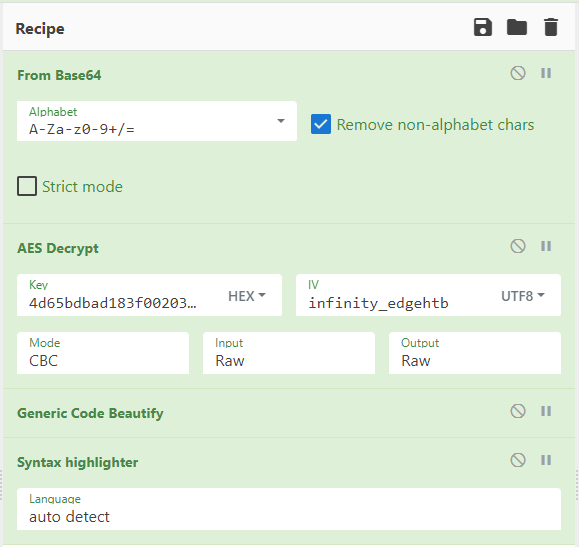Image resolution: width=579 pixels, height=547 pixels.
Task: Change the Key format from HEX
Action: click(247, 296)
